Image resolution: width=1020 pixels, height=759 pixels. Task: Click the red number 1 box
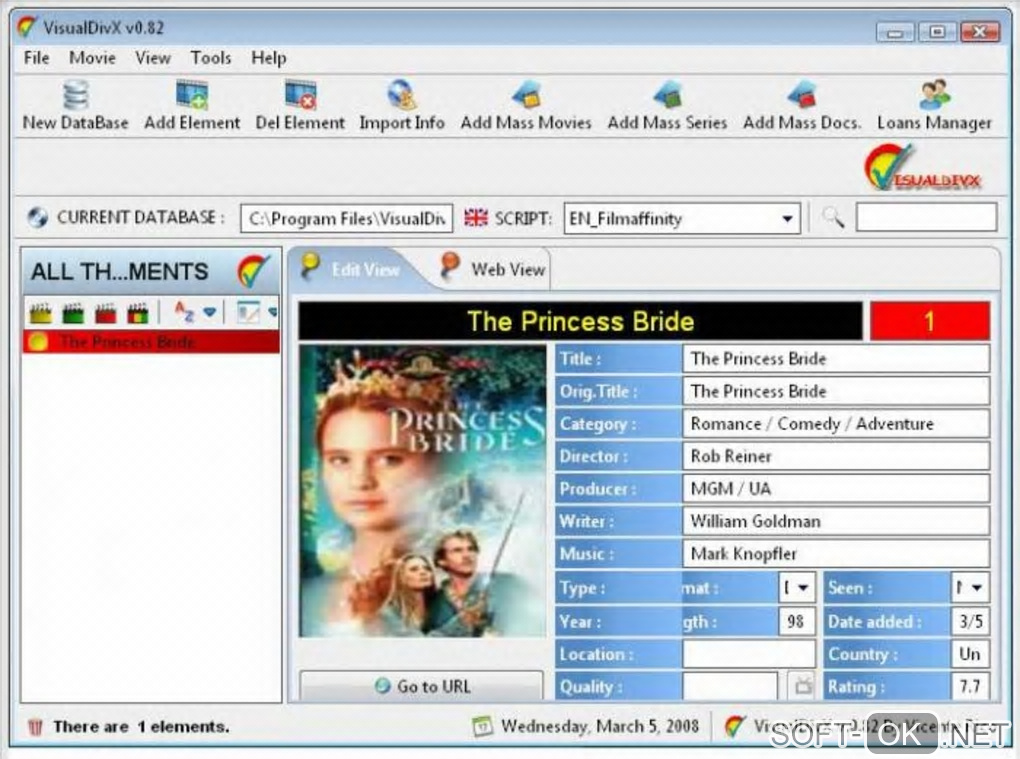coord(930,321)
